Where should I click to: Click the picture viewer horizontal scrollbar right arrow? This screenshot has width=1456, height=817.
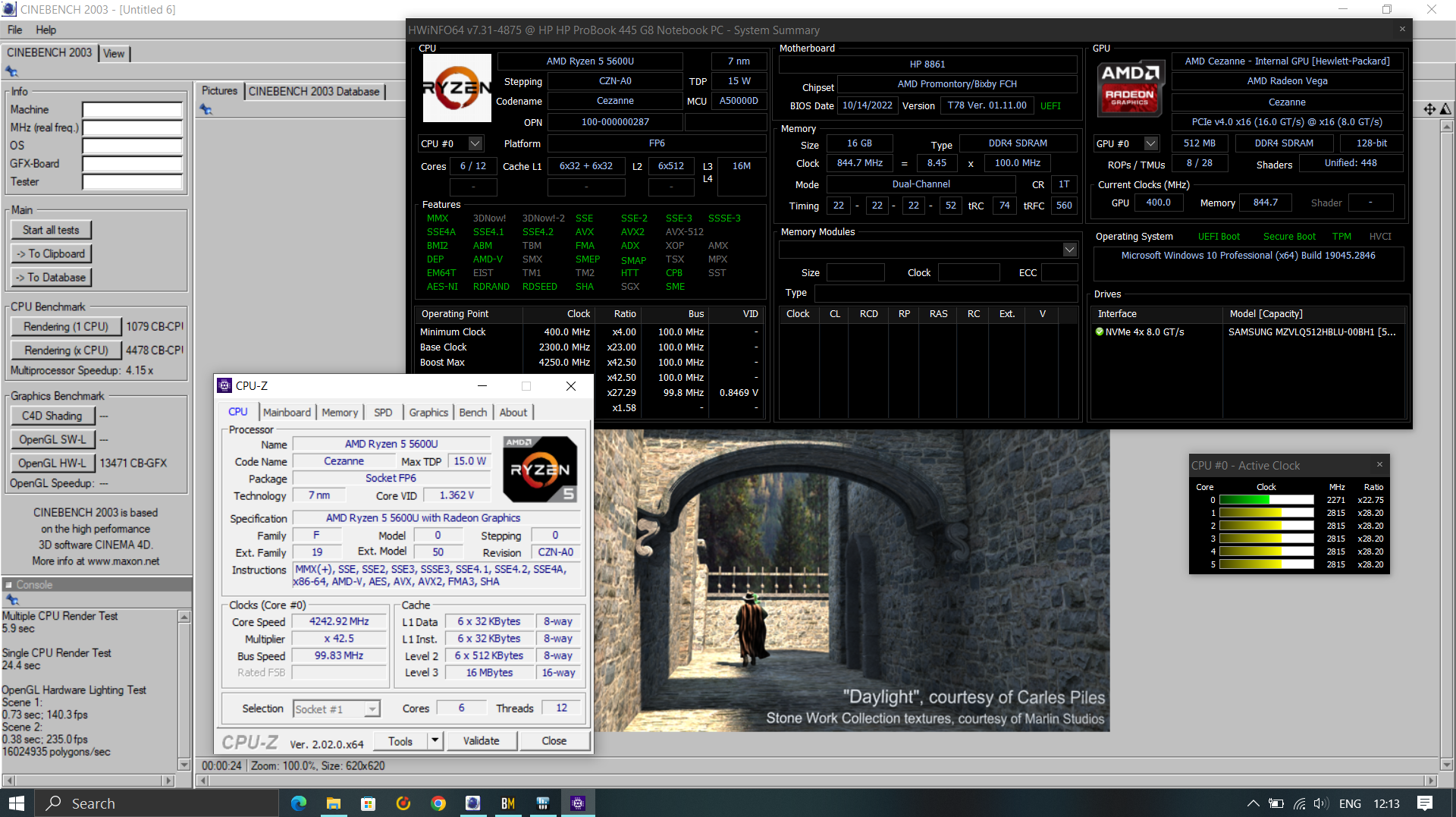click(x=1431, y=780)
